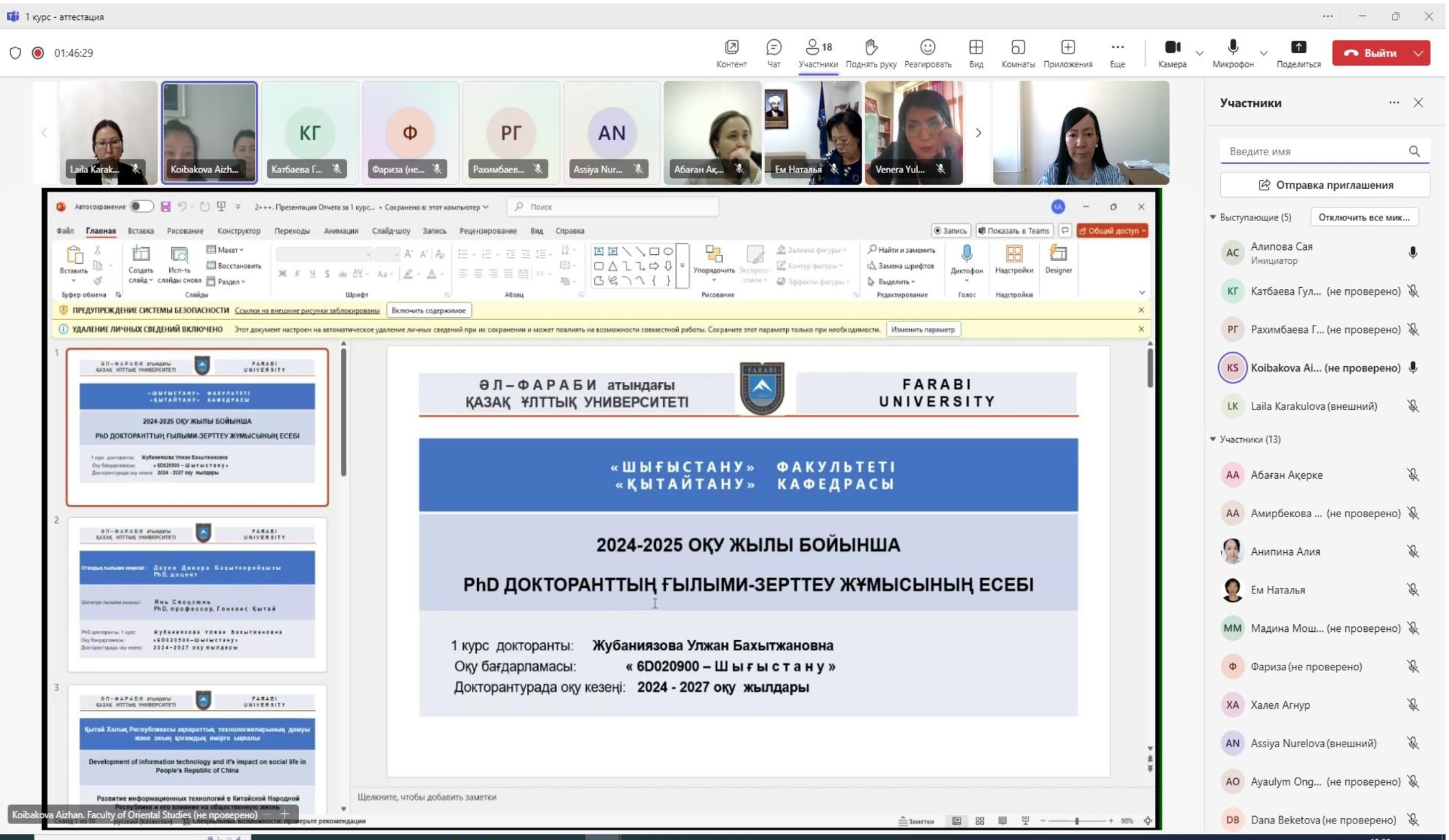Open the Content panel in Teams
This screenshot has width=1449, height=840.
tap(732, 53)
